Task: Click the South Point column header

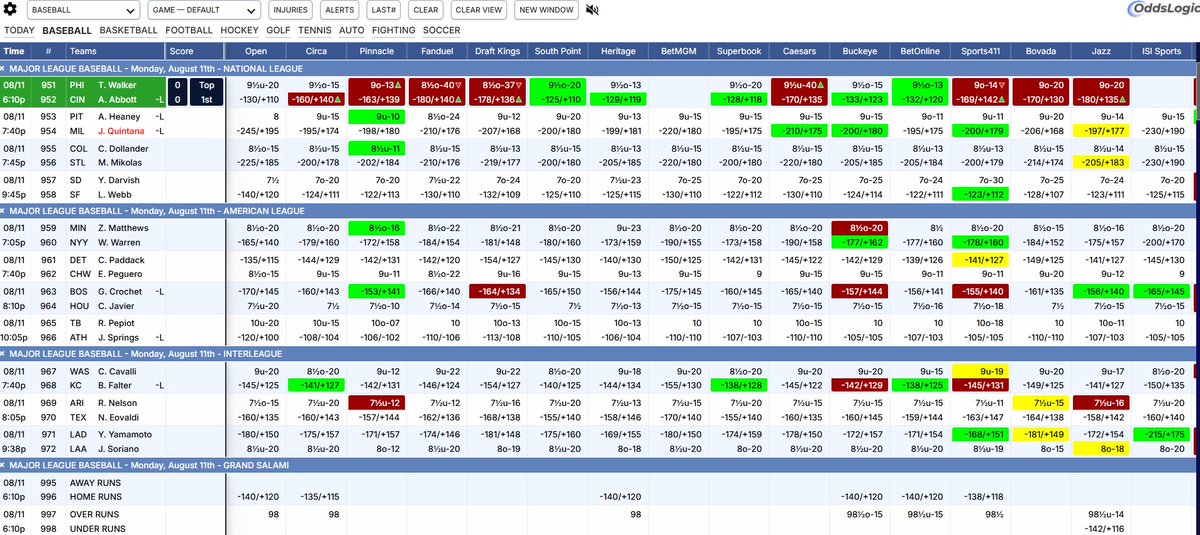Action: pyautogui.click(x=558, y=51)
